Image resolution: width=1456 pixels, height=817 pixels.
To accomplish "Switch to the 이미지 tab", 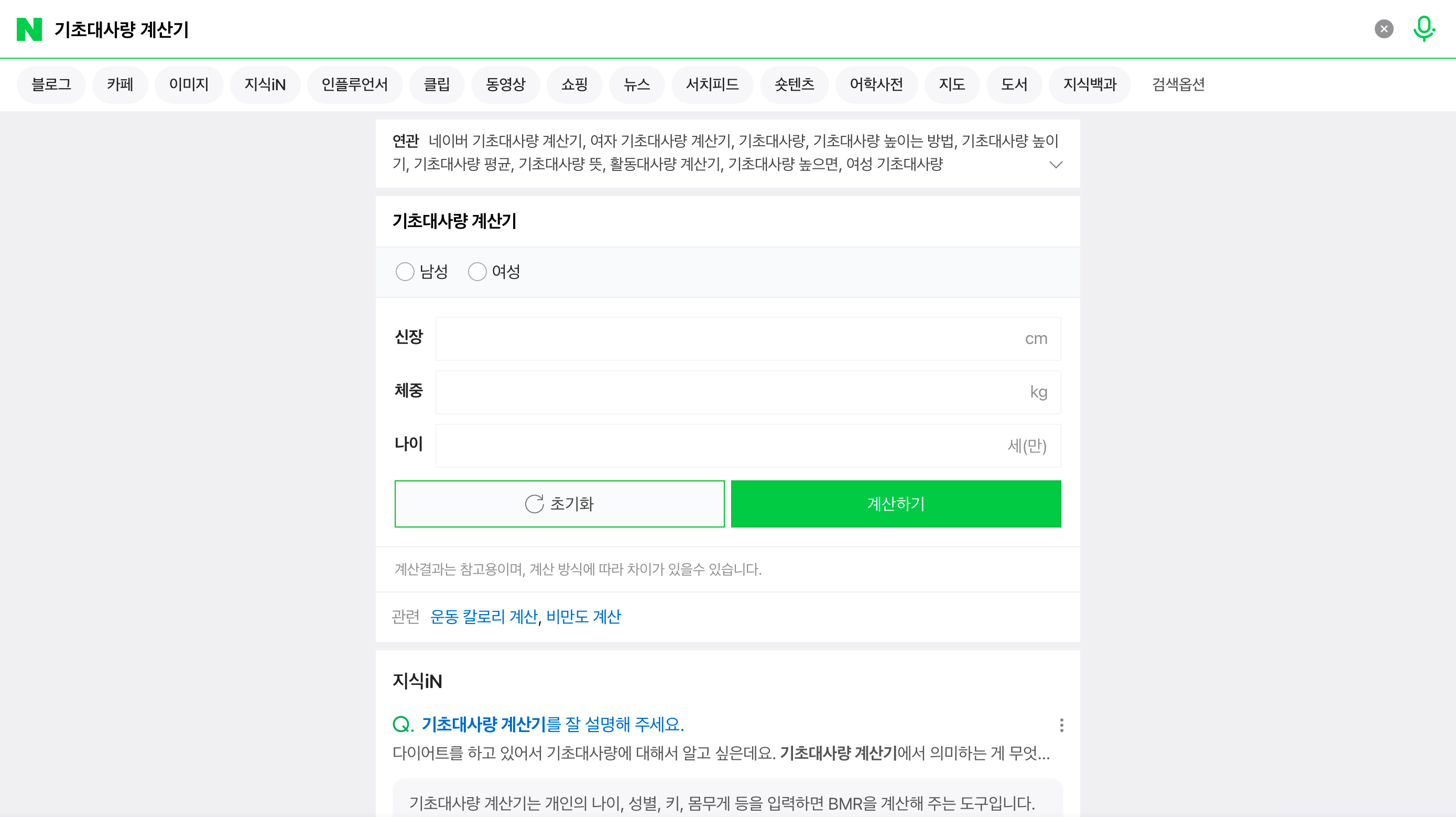I will point(189,85).
